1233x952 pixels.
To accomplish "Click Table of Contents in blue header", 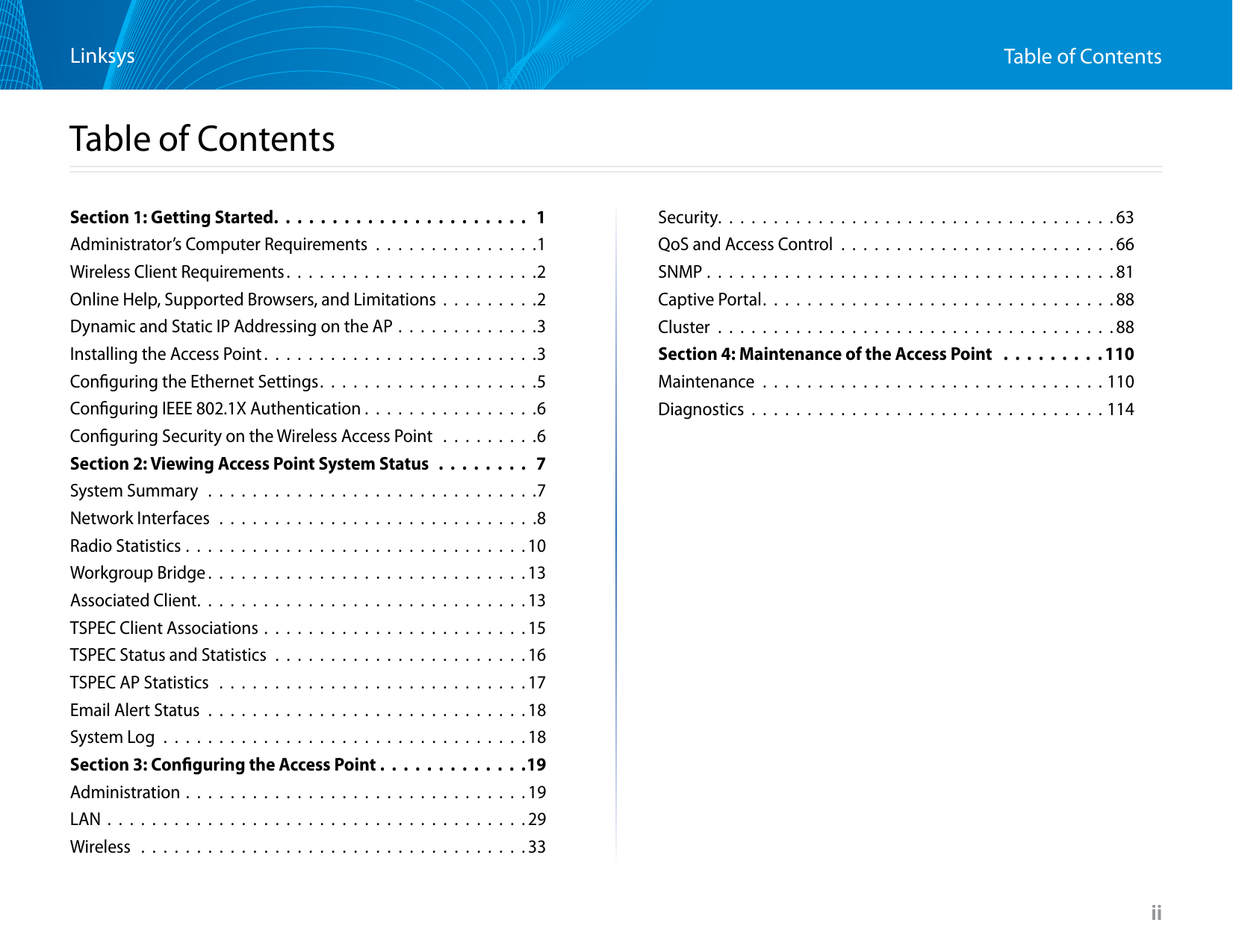I will click(1082, 57).
